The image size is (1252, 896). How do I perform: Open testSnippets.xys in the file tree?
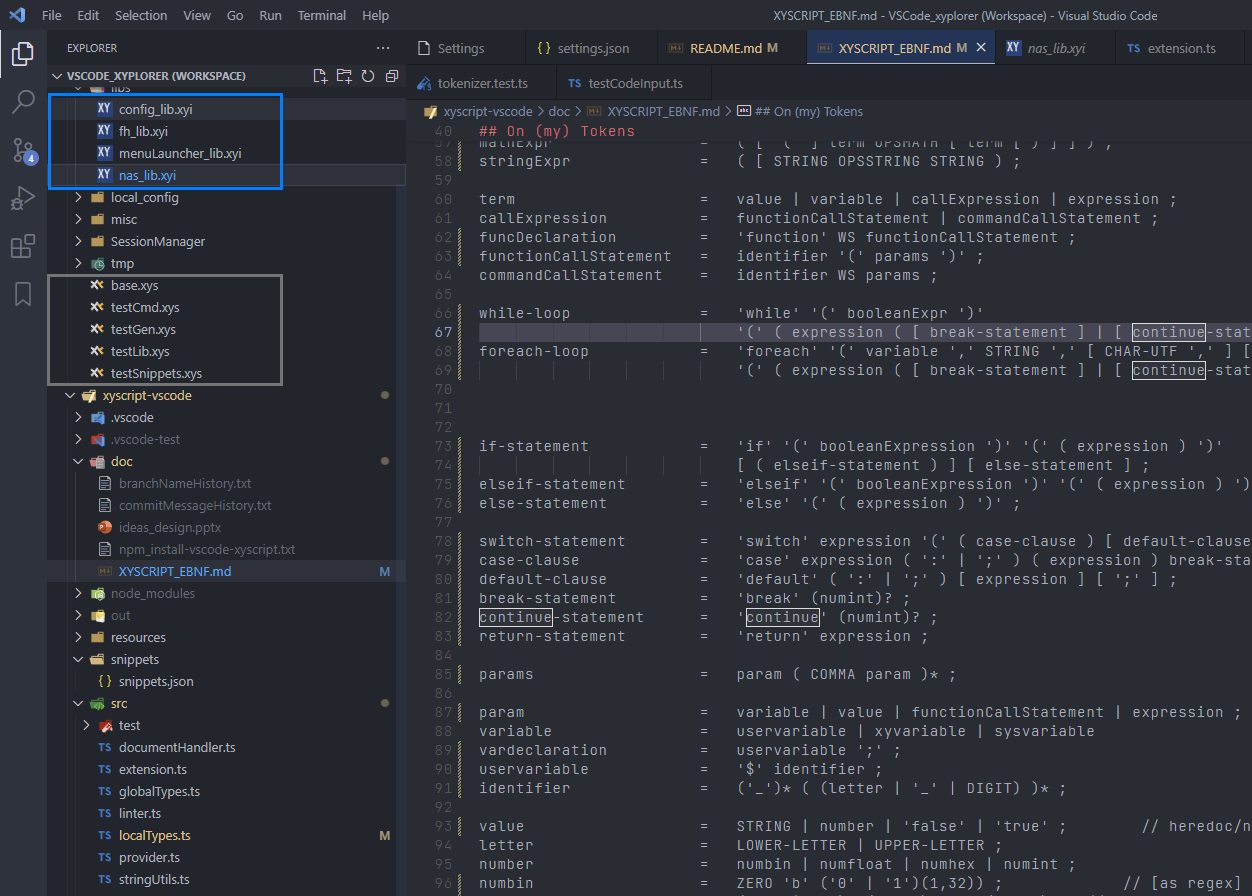(156, 373)
